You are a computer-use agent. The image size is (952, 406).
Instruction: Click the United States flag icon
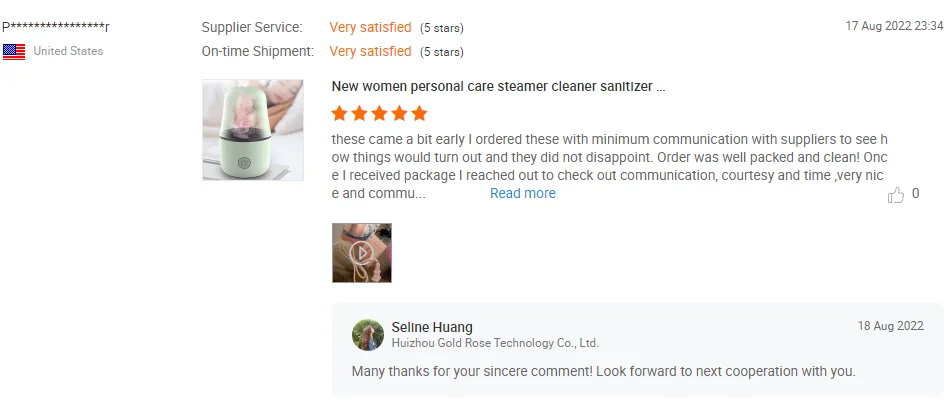click(x=14, y=51)
